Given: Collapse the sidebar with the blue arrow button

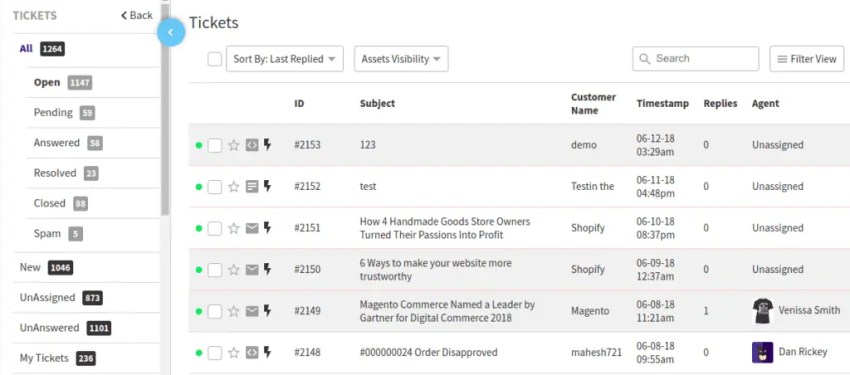Looking at the screenshot, I should pos(171,33).
